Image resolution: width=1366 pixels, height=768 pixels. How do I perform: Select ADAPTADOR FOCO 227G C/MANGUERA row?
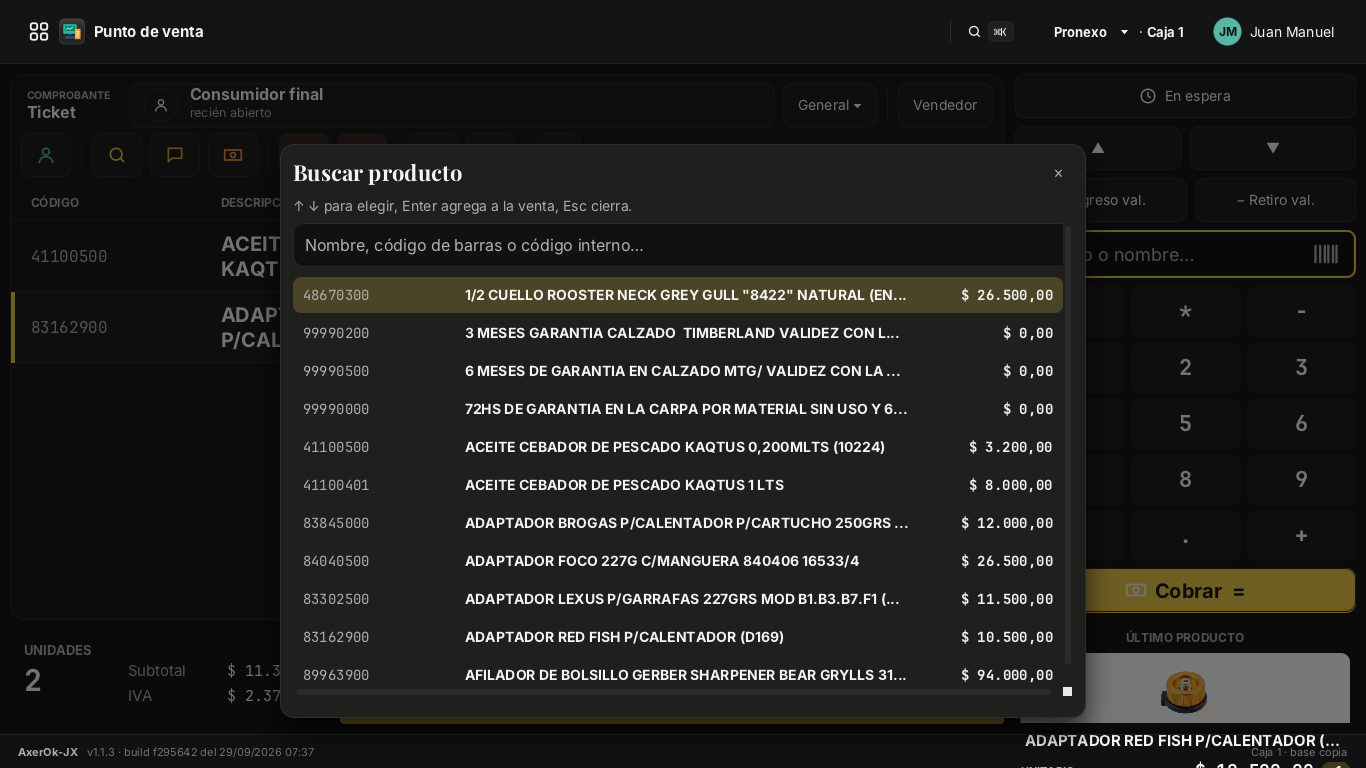tap(678, 561)
